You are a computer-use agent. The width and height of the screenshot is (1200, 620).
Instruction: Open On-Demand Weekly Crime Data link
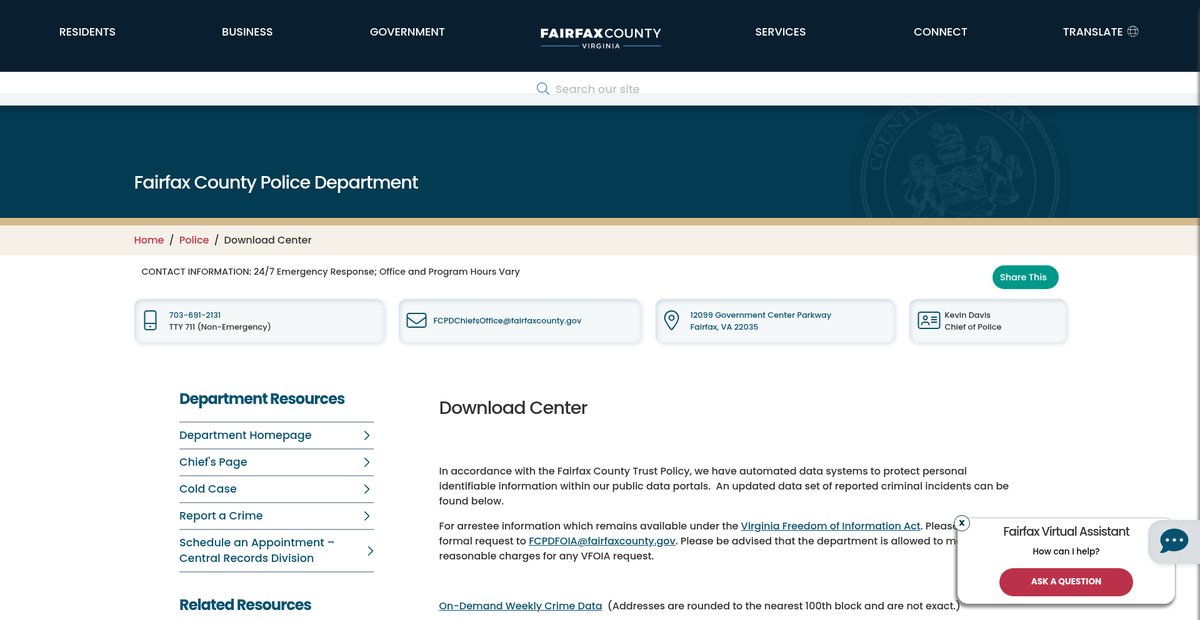coord(520,606)
